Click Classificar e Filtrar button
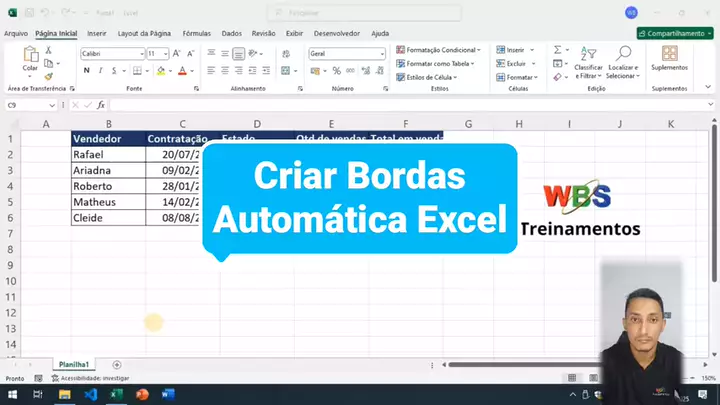This screenshot has width=720, height=405. click(x=588, y=62)
